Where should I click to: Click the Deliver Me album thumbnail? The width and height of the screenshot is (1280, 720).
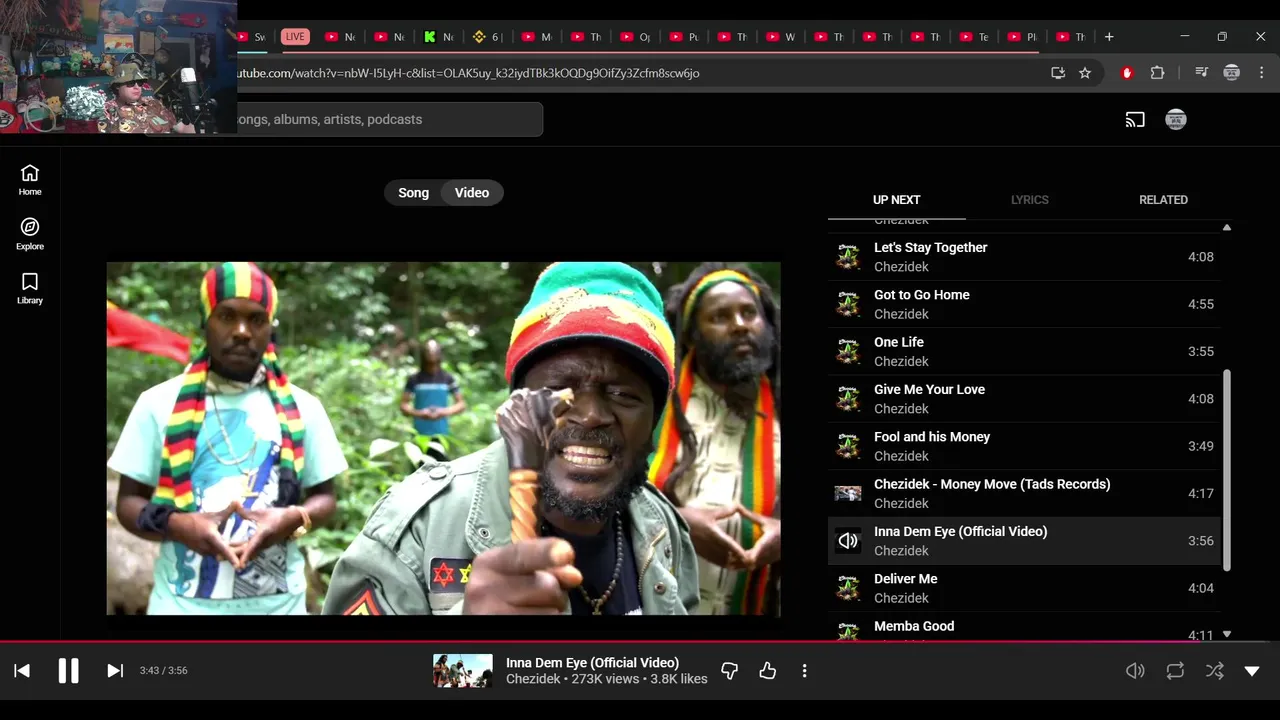click(x=848, y=588)
